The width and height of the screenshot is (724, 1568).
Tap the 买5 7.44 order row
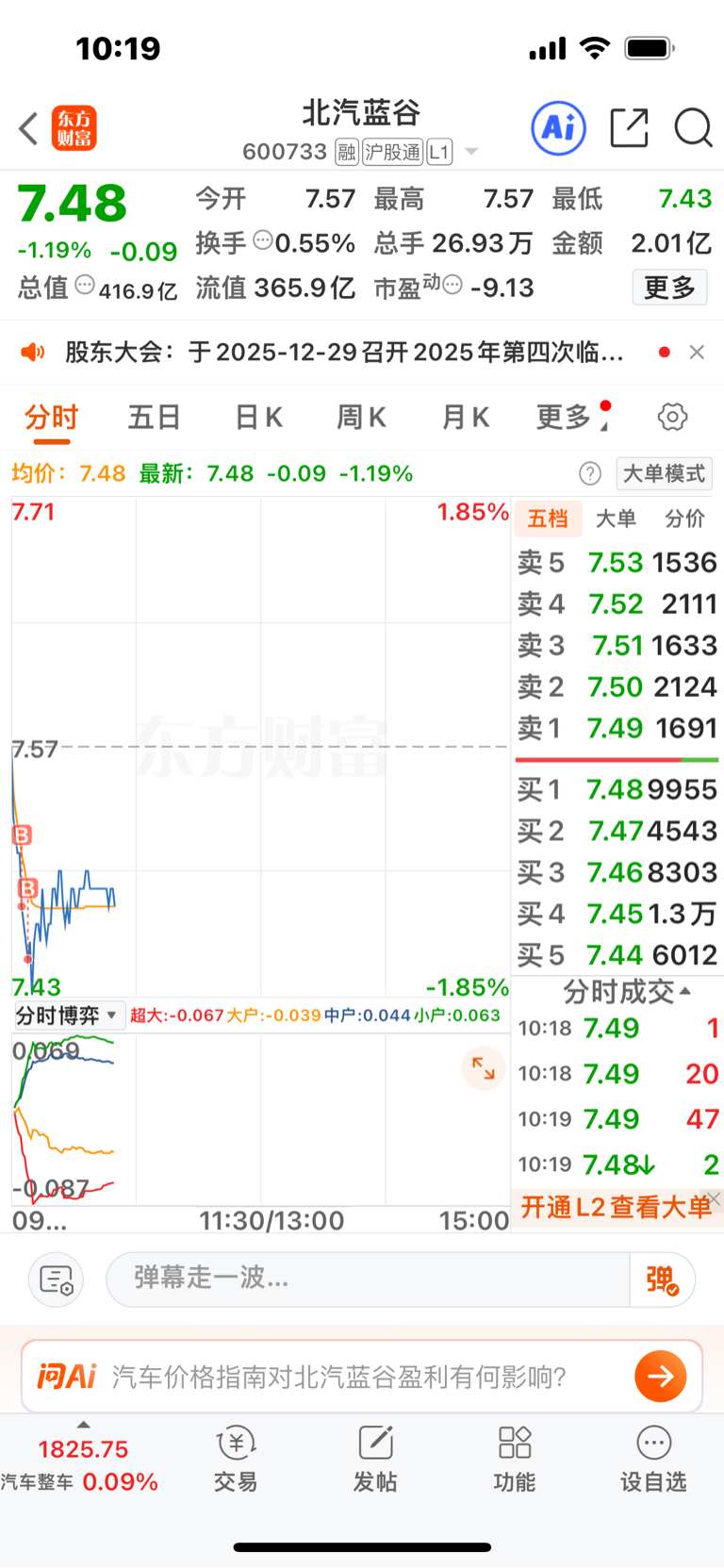tap(617, 955)
